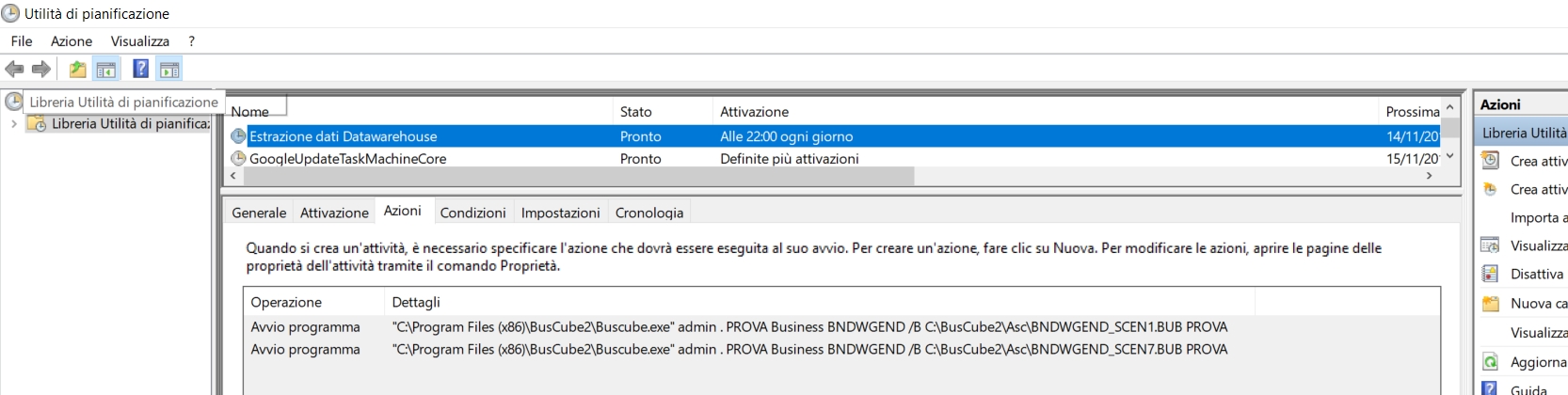
Task: Click clock icon beside GoogleUpdateTaskMachineCore
Action: 238,159
